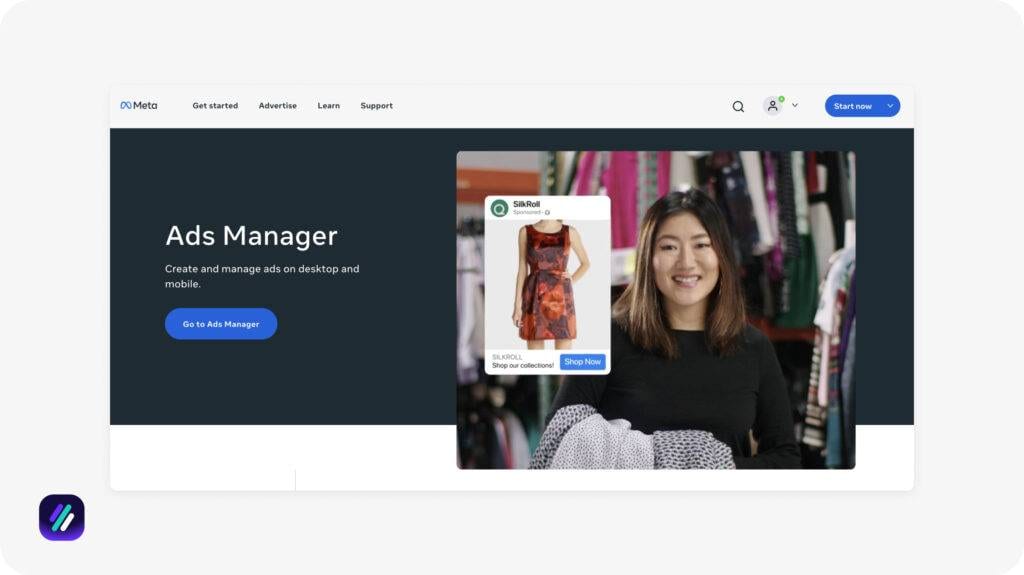Click the Ads Manager heading
Image resolution: width=1024 pixels, height=575 pixels.
click(251, 235)
